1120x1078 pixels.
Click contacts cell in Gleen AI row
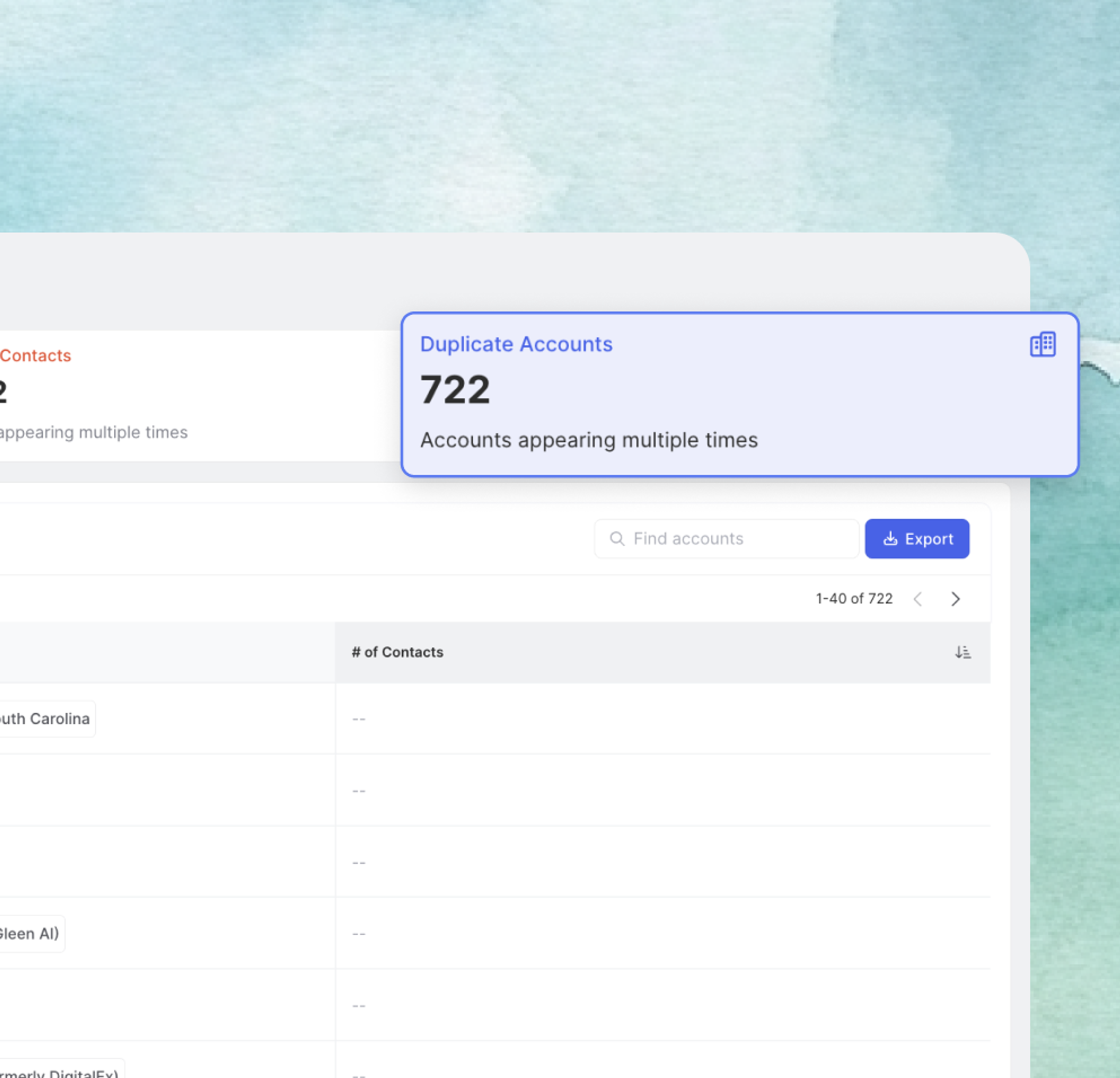(x=663, y=933)
